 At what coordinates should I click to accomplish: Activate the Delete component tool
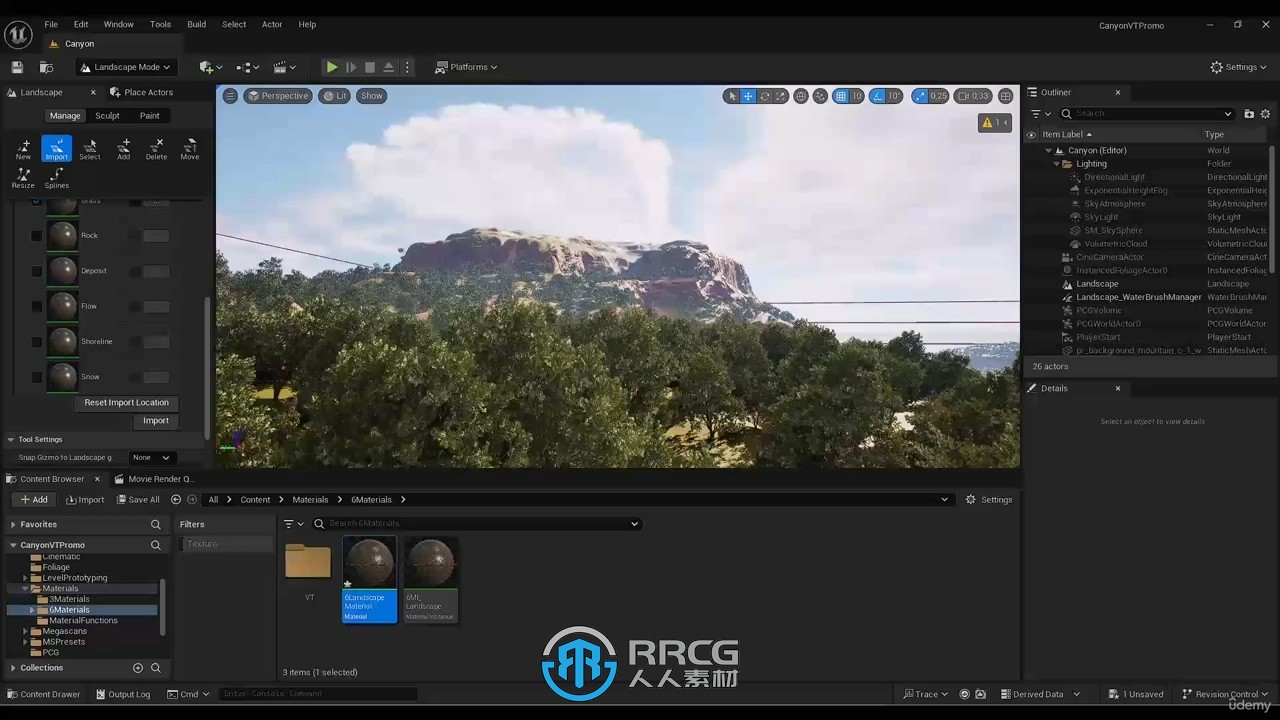(x=156, y=149)
